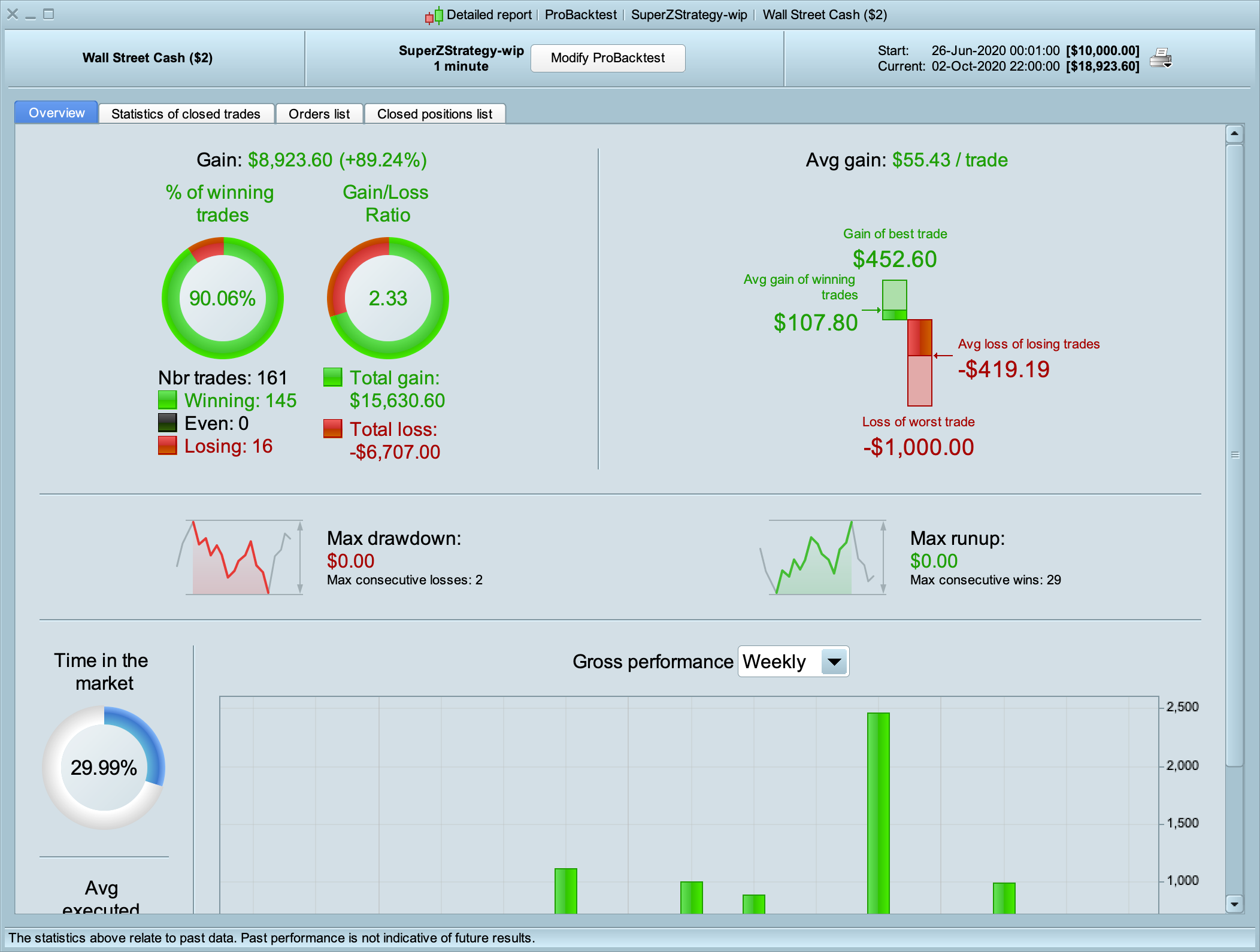Viewport: 1260px width, 952px height.
Task: Click the dropdown arrow beside Weekly
Action: (834, 662)
